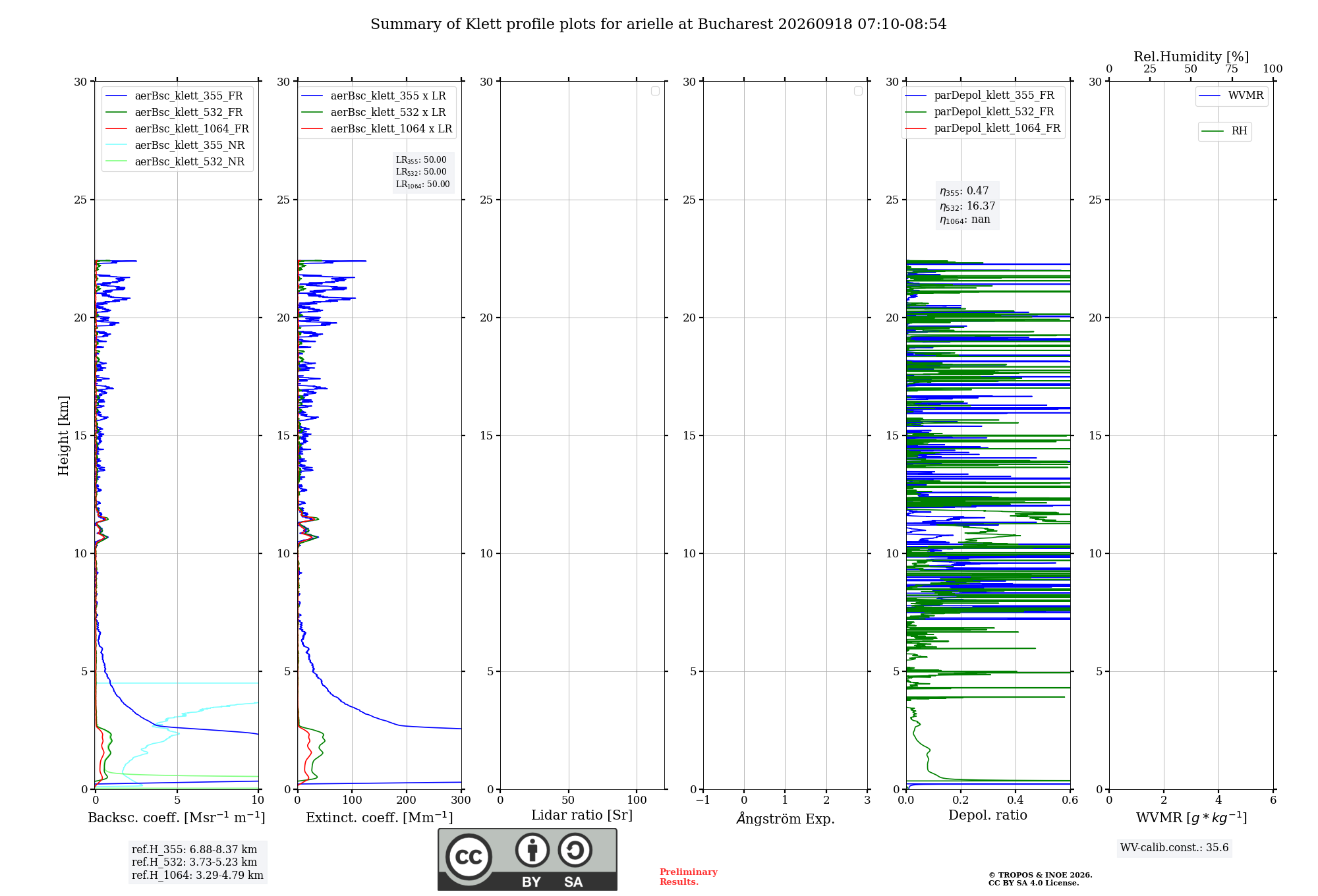Click the LR1064: 50.00 annotation

(423, 184)
